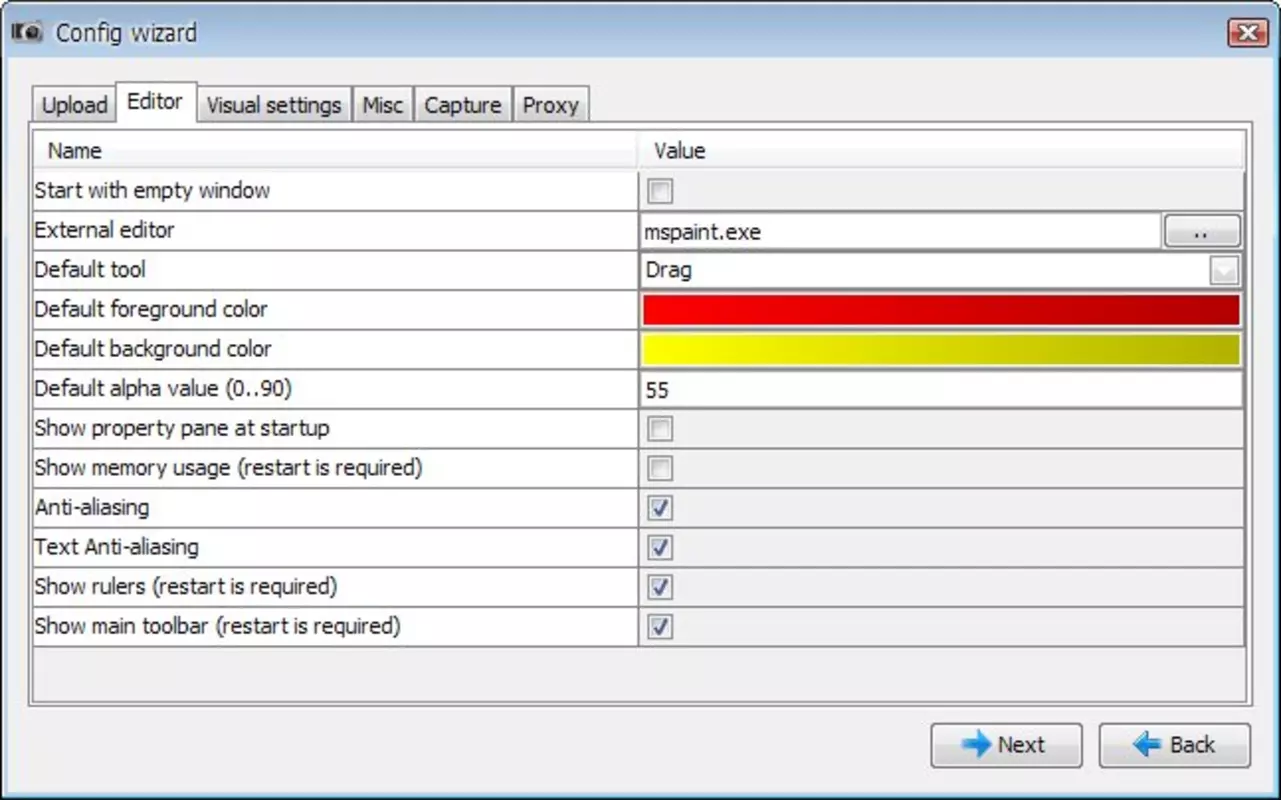Select the 'Default tool' row label
Screen dimensions: 1281x800
coord(90,269)
